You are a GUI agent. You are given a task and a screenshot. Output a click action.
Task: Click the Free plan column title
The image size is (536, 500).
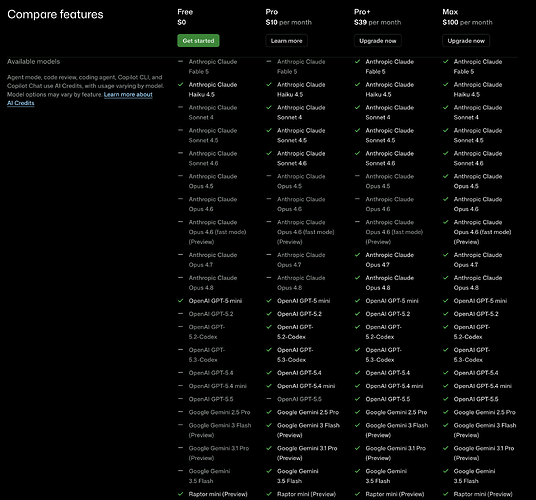coord(185,12)
